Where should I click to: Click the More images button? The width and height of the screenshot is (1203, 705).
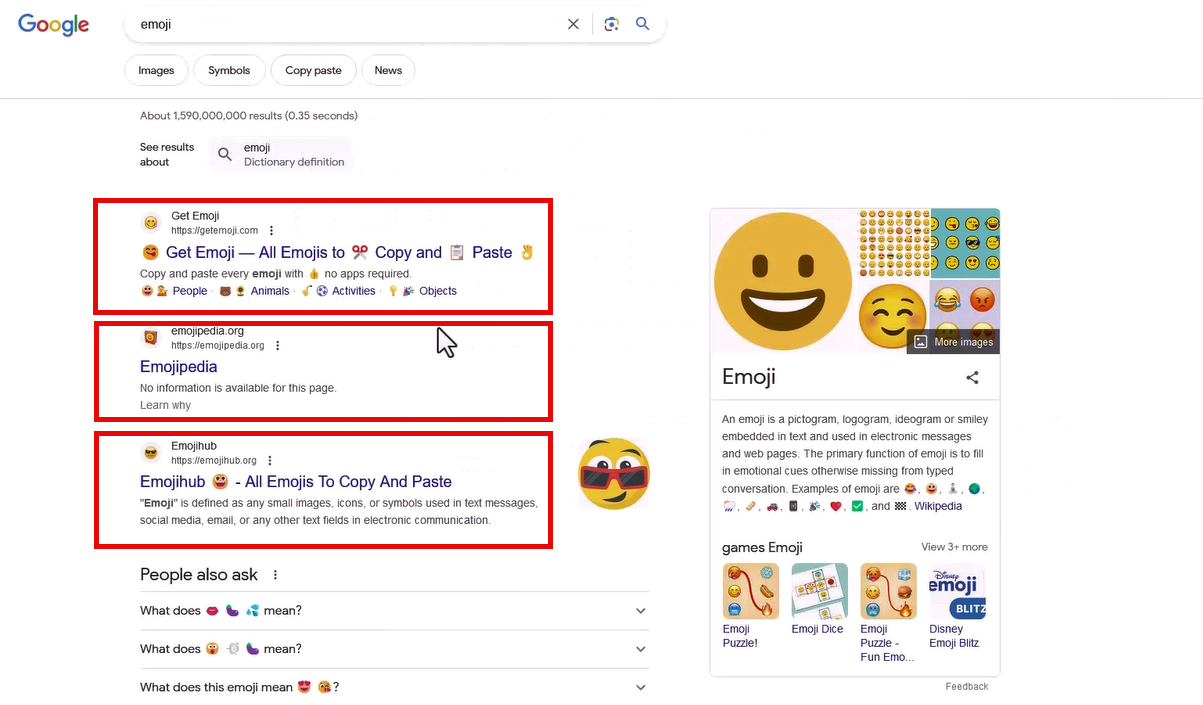[x=953, y=342]
